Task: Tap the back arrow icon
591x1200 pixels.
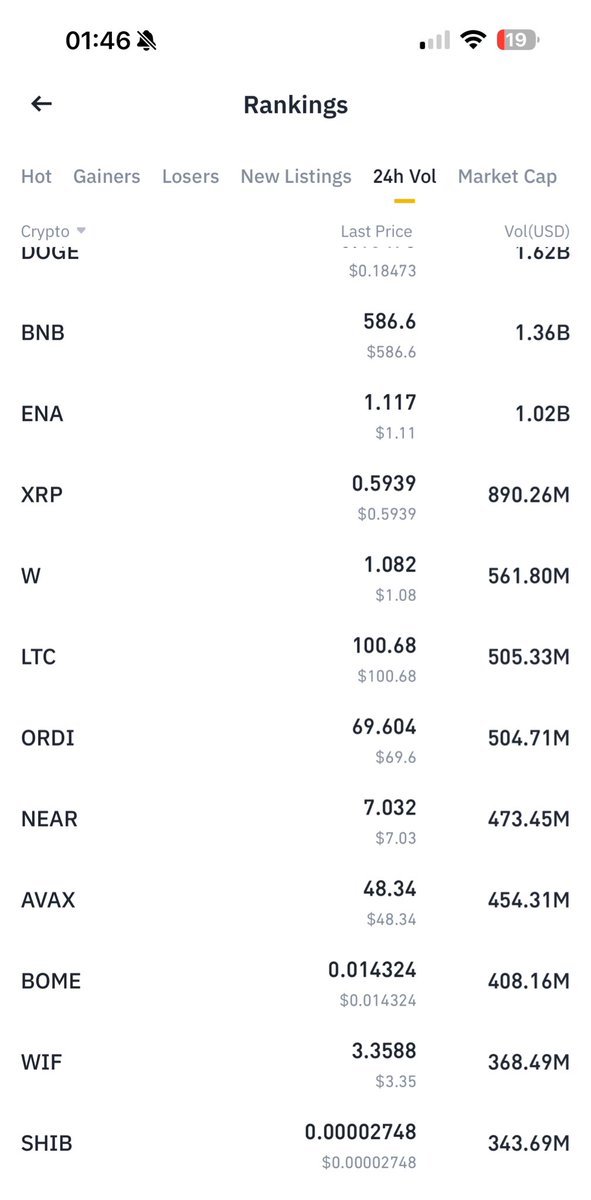Action: pos(41,104)
